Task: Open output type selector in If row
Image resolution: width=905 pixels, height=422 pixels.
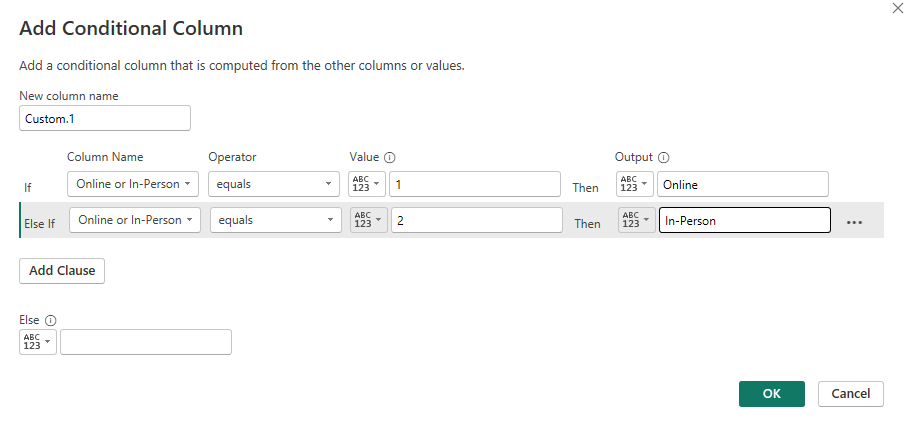Action: tap(632, 184)
